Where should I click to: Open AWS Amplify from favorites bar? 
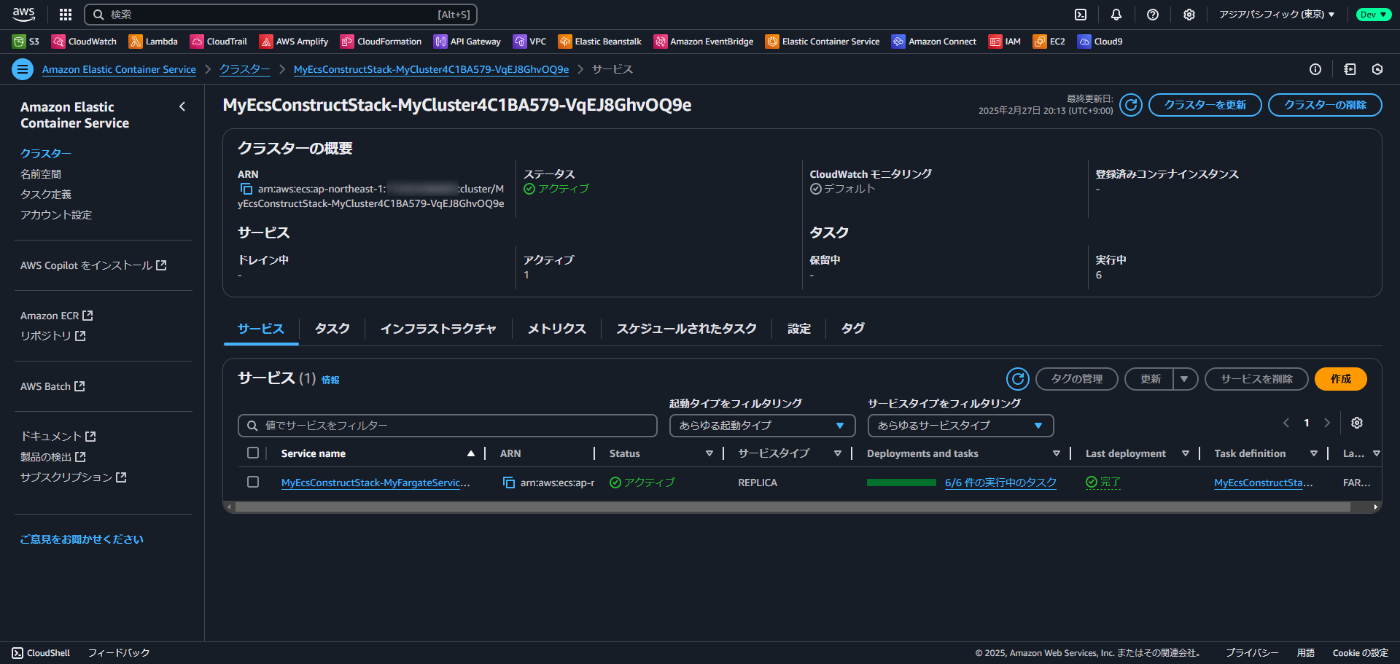coord(295,41)
